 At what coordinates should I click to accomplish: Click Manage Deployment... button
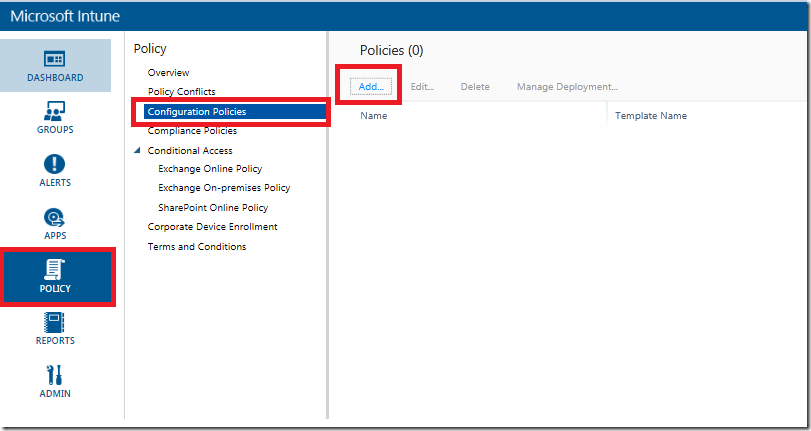pos(567,87)
